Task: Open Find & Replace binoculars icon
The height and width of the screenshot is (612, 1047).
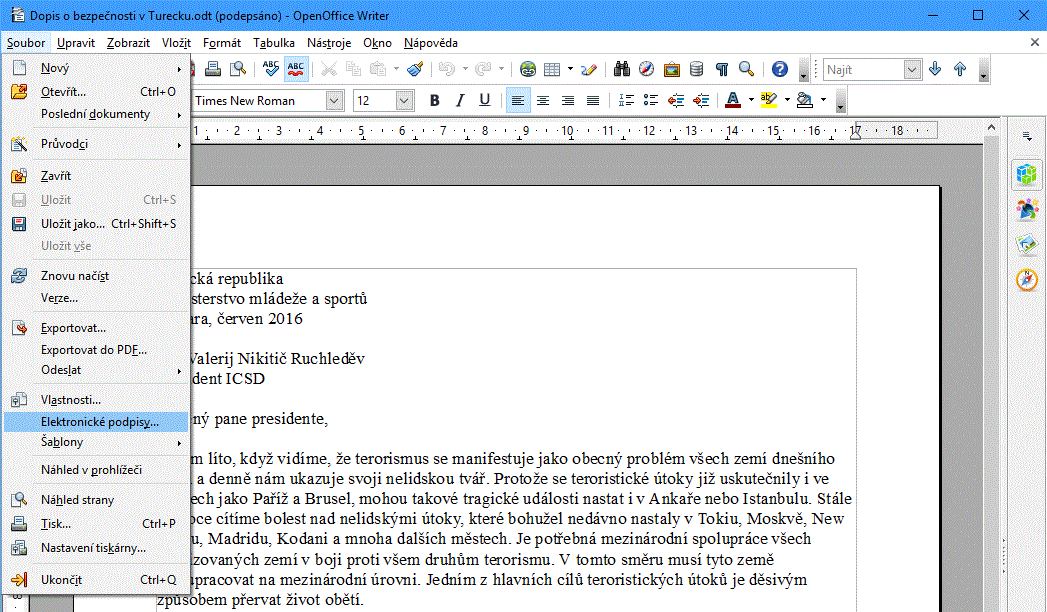Action: pos(622,69)
